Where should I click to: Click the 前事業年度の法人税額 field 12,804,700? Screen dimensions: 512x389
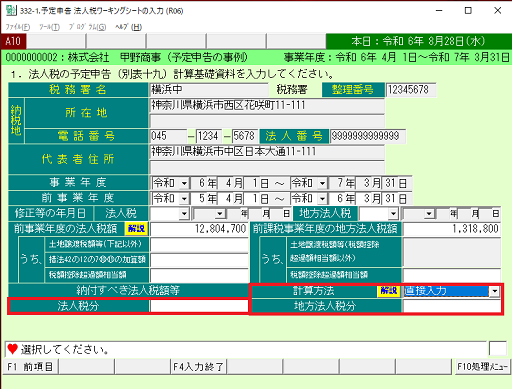pyautogui.click(x=199, y=229)
